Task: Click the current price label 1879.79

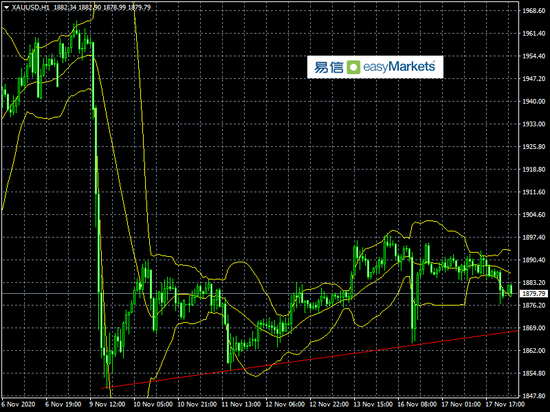Action: coord(533,293)
